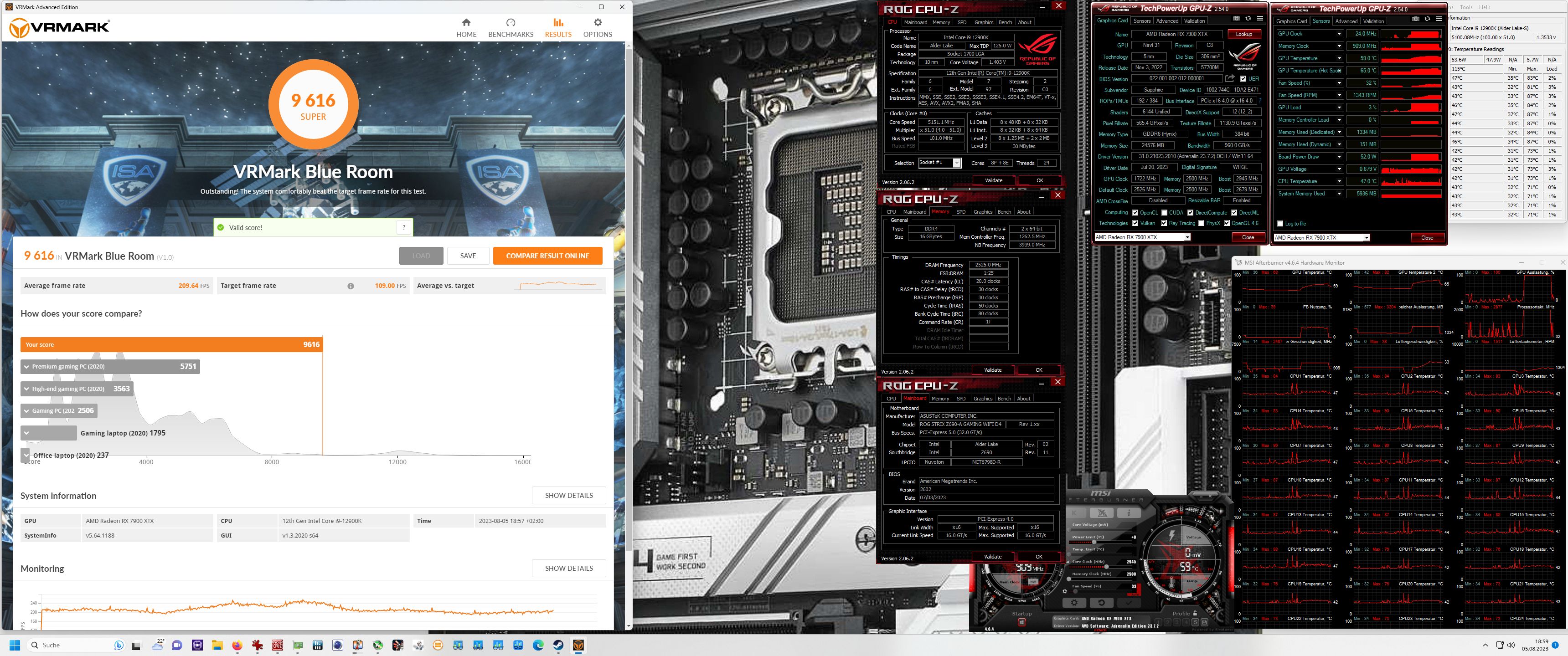Toggle the UEFI checkbox in GPU-Z
The image size is (1568, 656).
(x=1243, y=78)
